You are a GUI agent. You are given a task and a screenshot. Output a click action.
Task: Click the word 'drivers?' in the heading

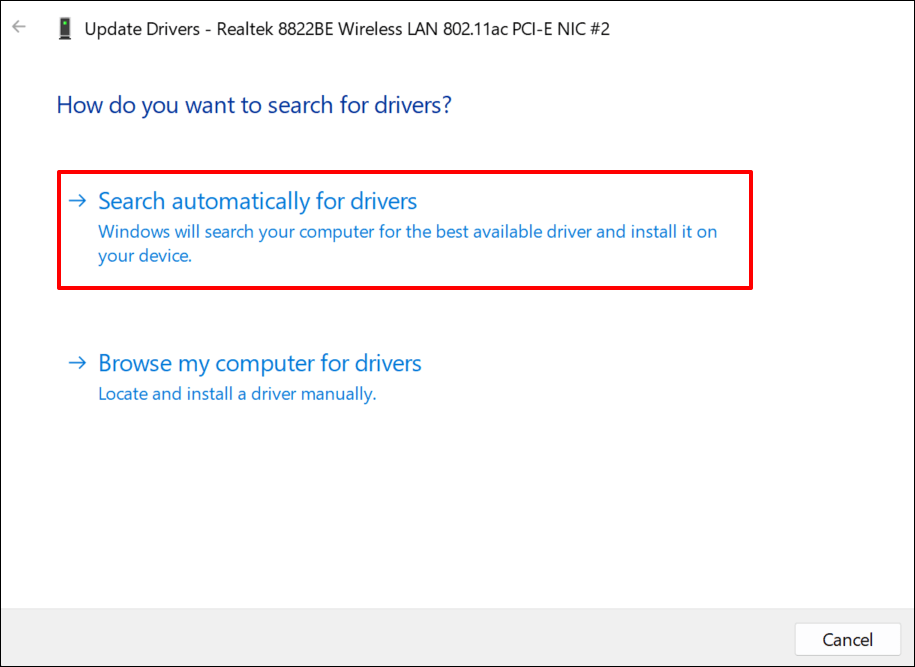pos(414,104)
